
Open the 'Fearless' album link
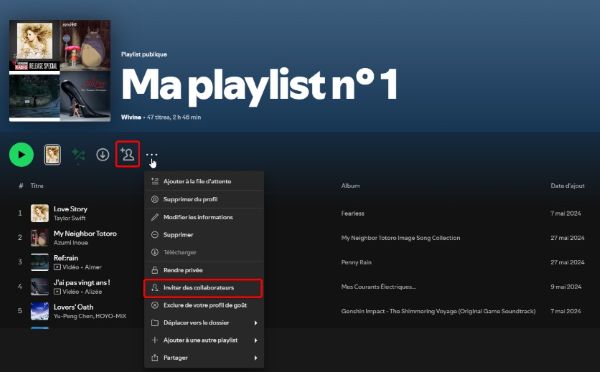(353, 214)
